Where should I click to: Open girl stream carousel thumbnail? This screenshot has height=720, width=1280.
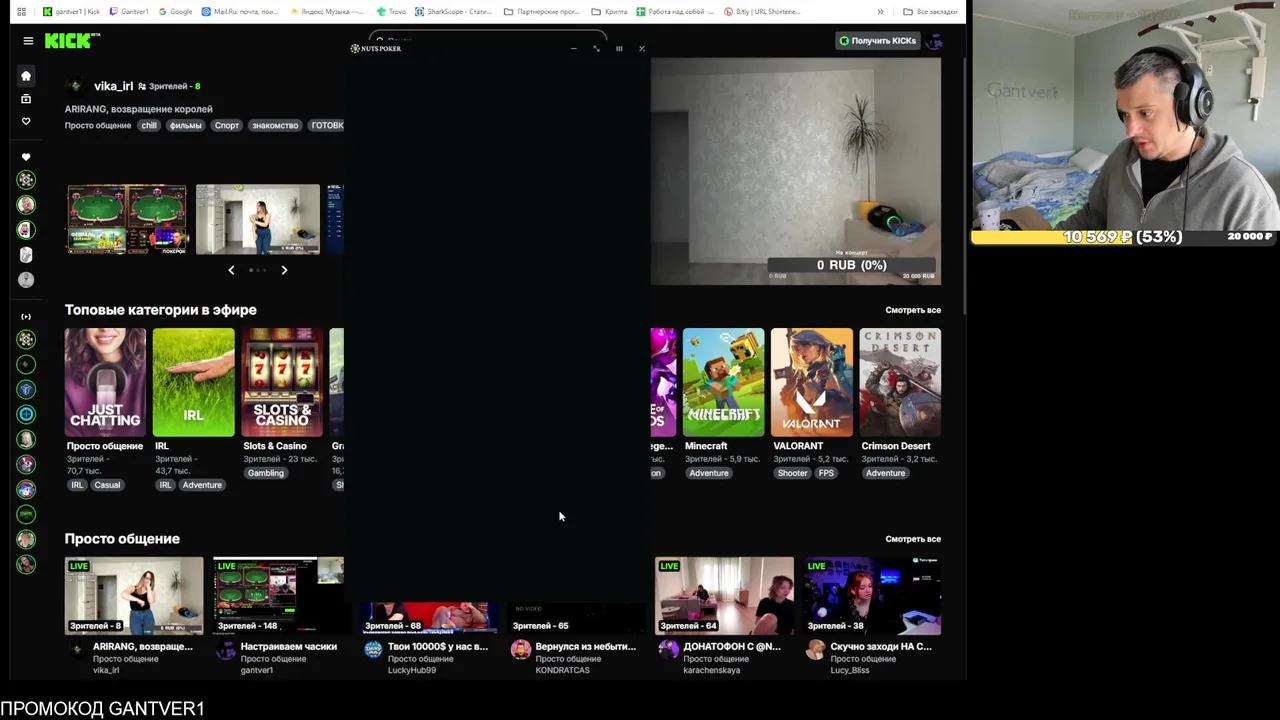coord(258,219)
